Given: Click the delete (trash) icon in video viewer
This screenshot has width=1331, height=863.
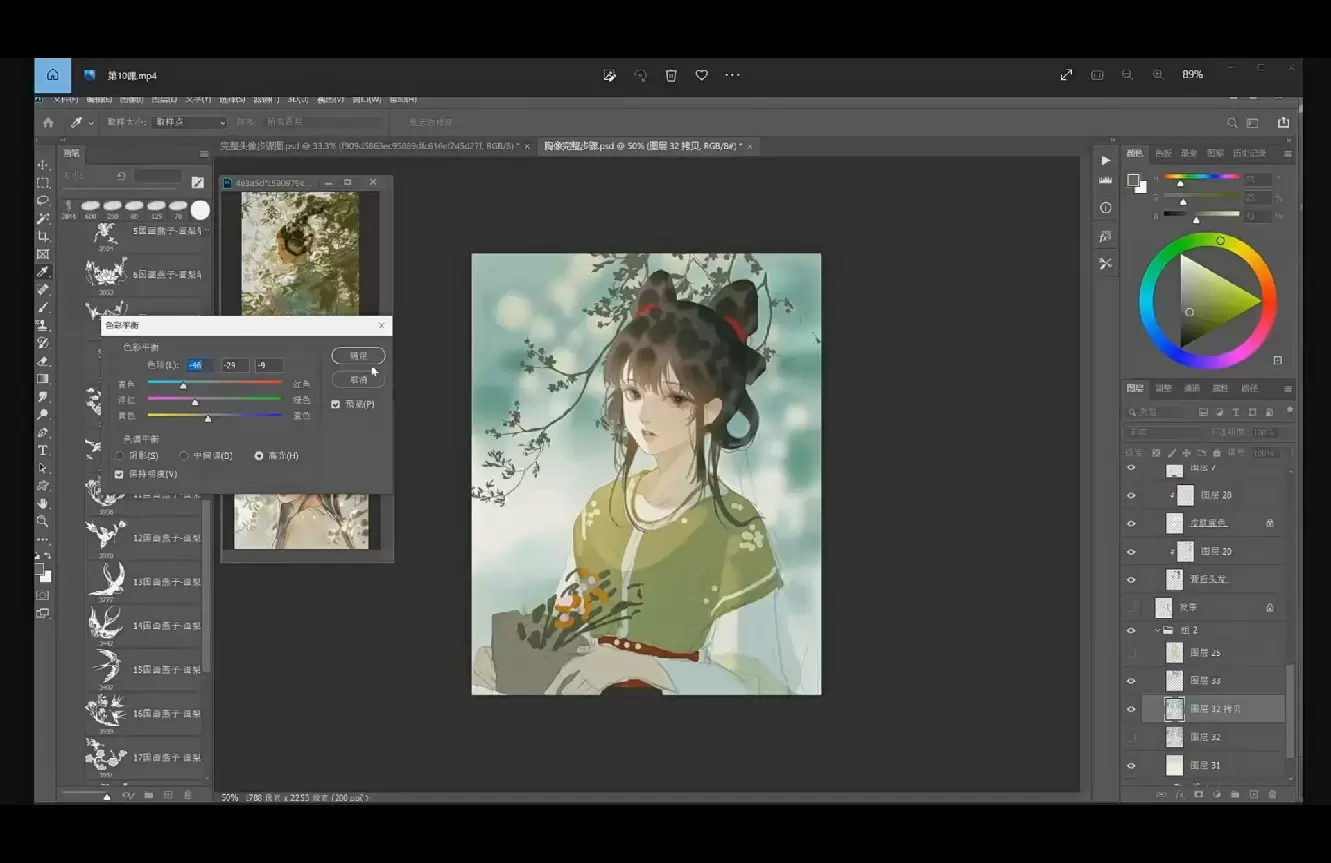Looking at the screenshot, I should (x=671, y=75).
